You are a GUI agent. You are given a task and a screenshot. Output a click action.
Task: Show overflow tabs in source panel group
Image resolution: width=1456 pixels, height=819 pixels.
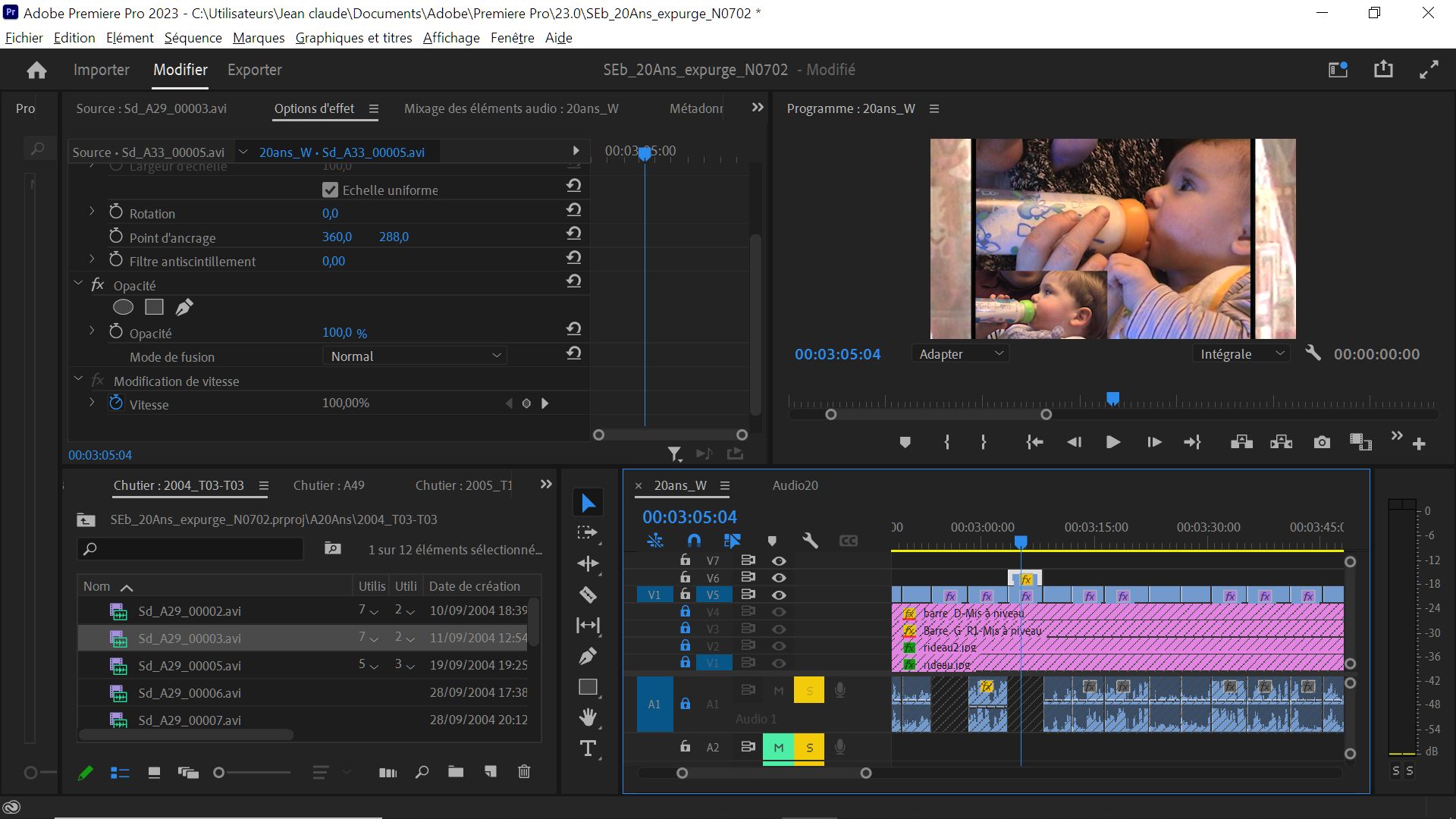click(x=757, y=108)
